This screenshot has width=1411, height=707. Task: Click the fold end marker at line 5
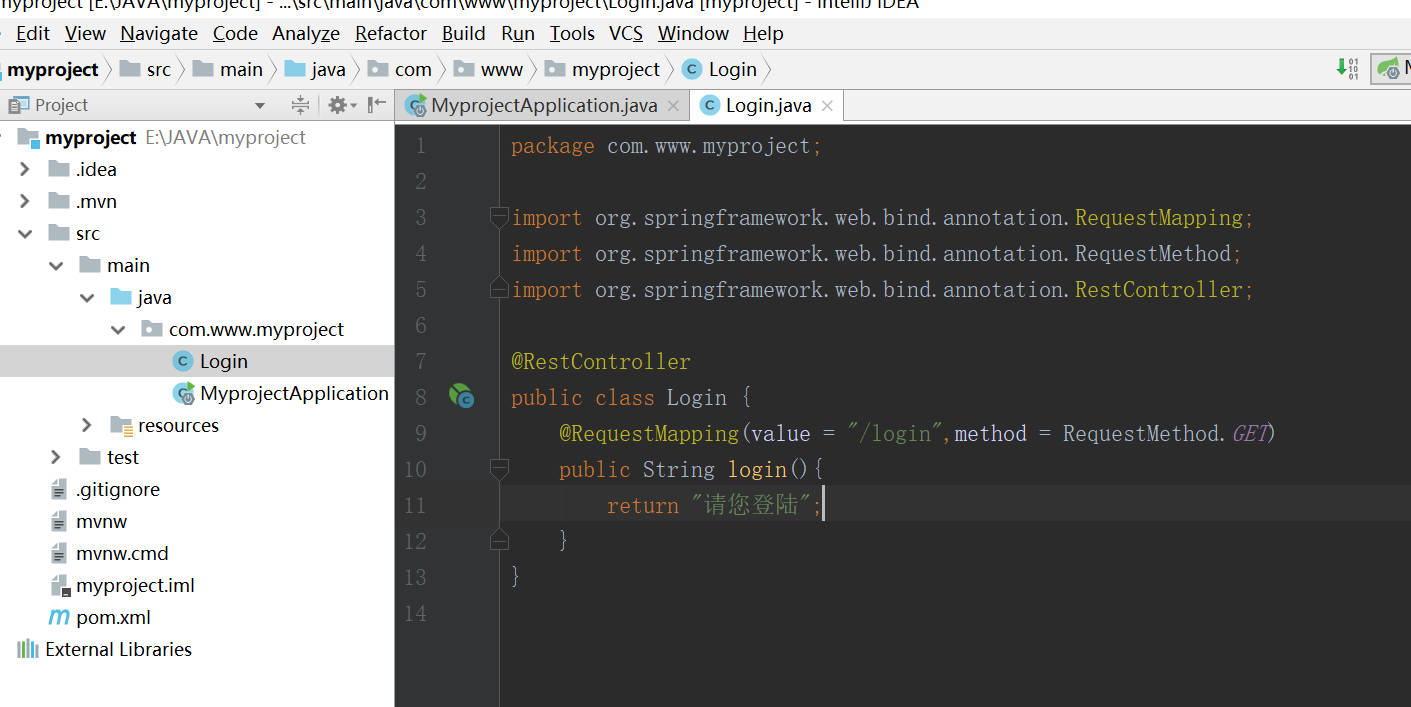pos(499,289)
